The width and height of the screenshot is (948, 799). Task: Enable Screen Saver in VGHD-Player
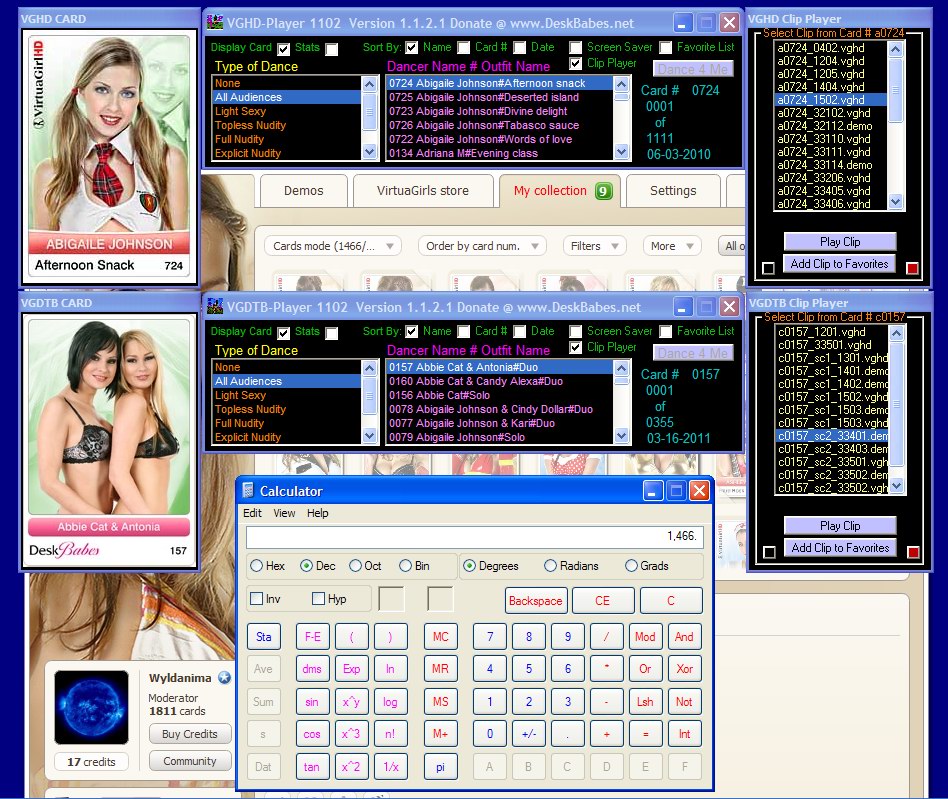coord(576,48)
